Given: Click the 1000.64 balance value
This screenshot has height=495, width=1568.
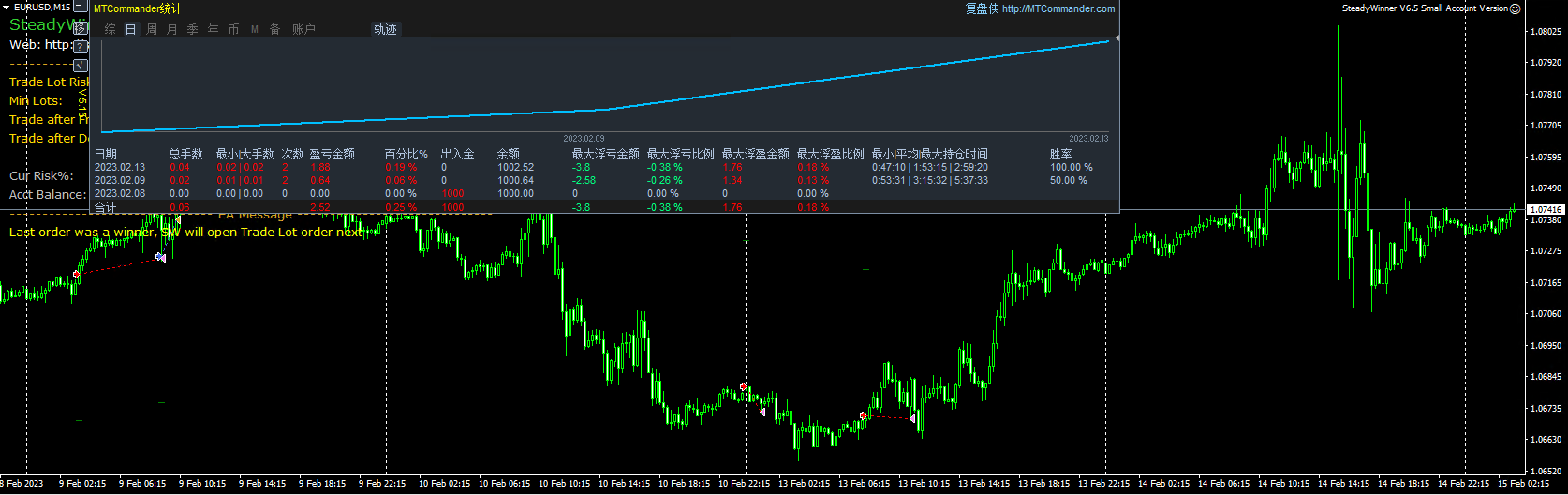Looking at the screenshot, I should (515, 180).
